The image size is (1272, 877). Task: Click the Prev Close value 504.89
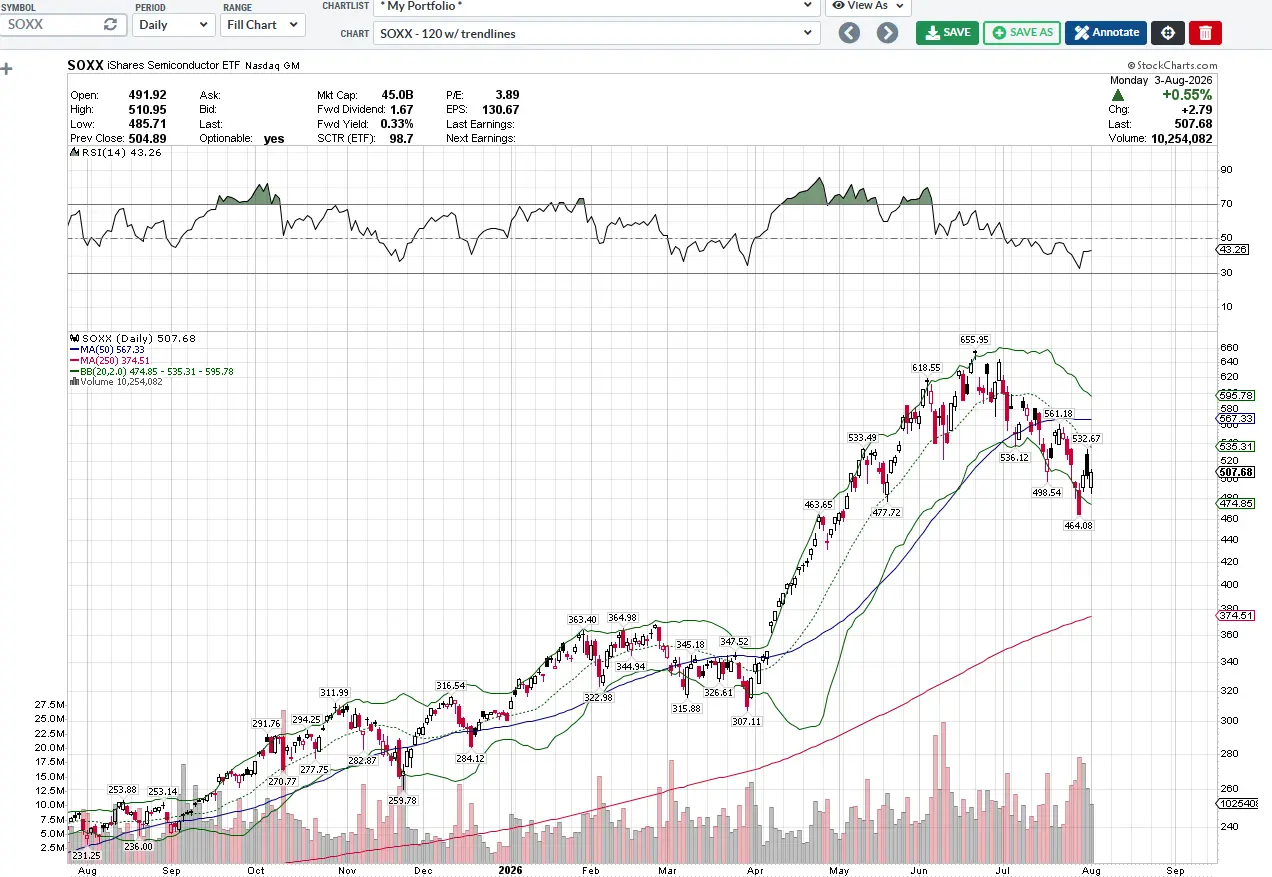click(x=147, y=139)
